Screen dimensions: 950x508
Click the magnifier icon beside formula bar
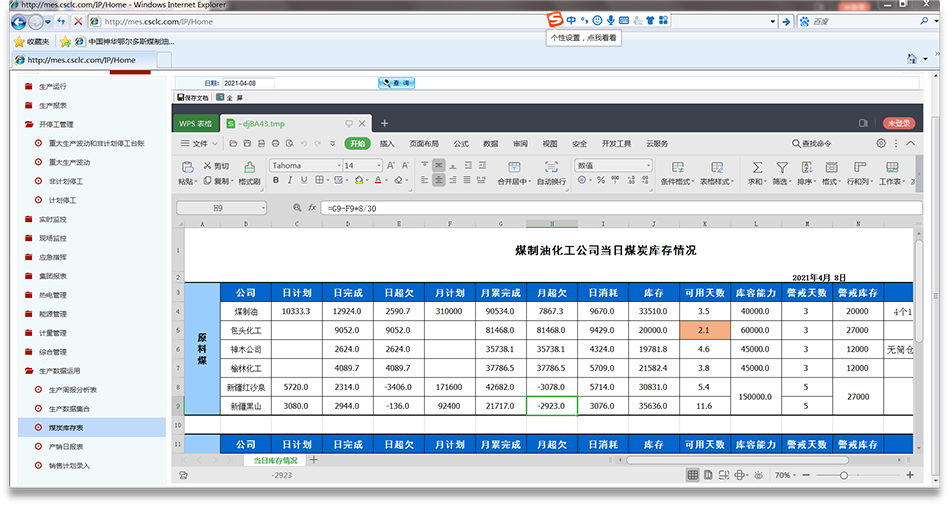click(297, 208)
